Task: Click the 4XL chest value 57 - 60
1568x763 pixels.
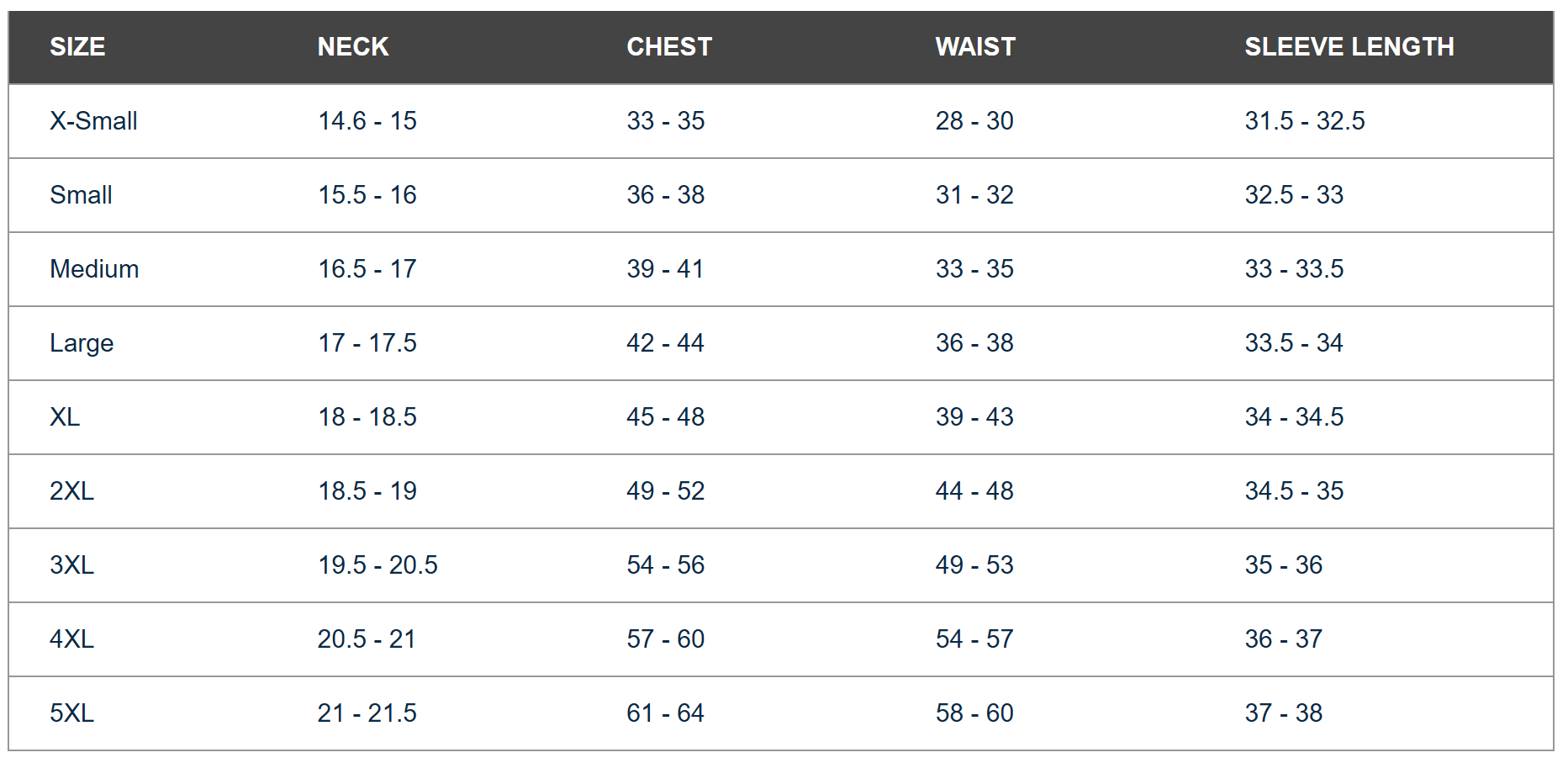Action: click(665, 639)
